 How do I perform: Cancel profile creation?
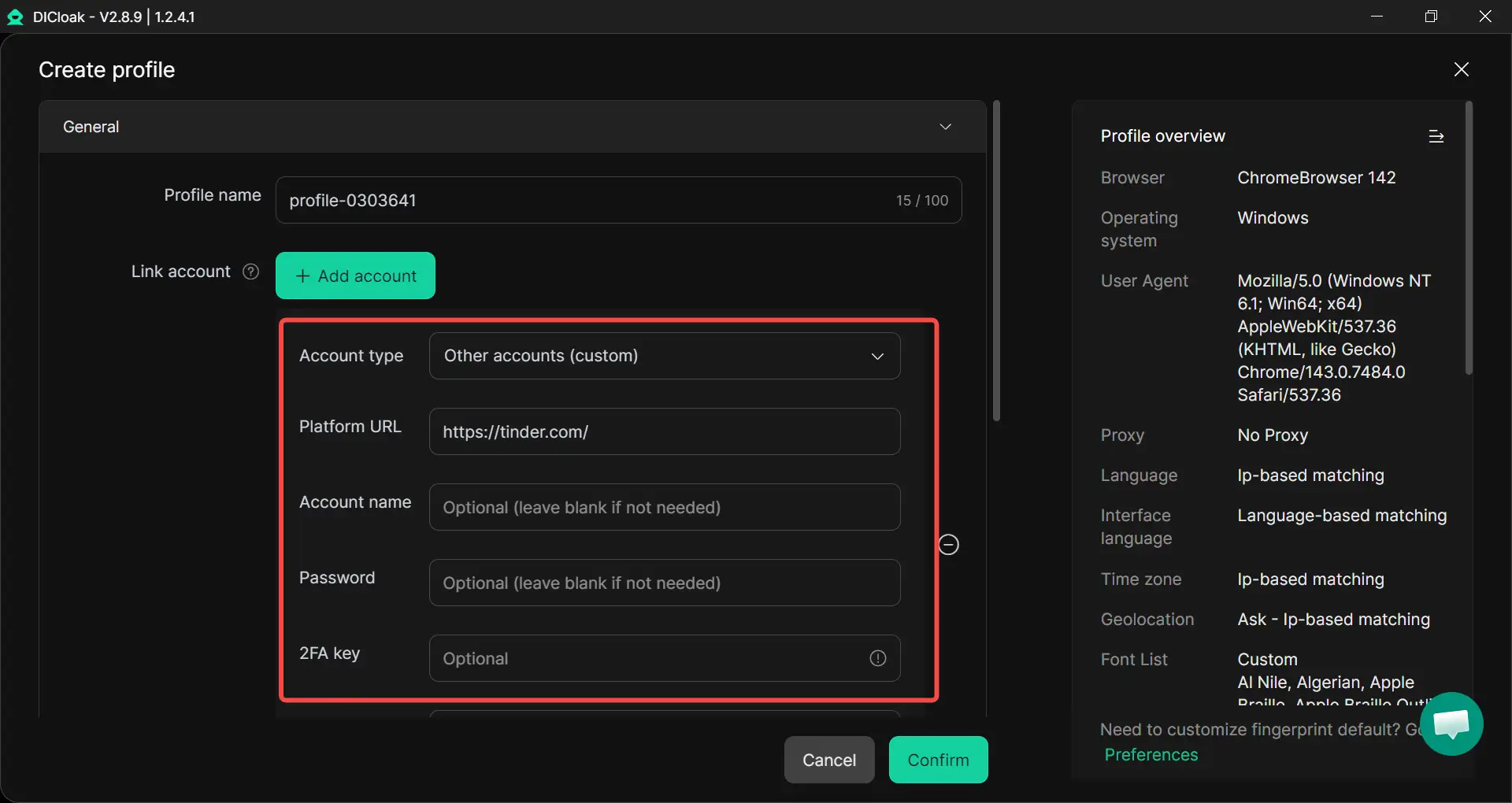pyautogui.click(x=828, y=760)
